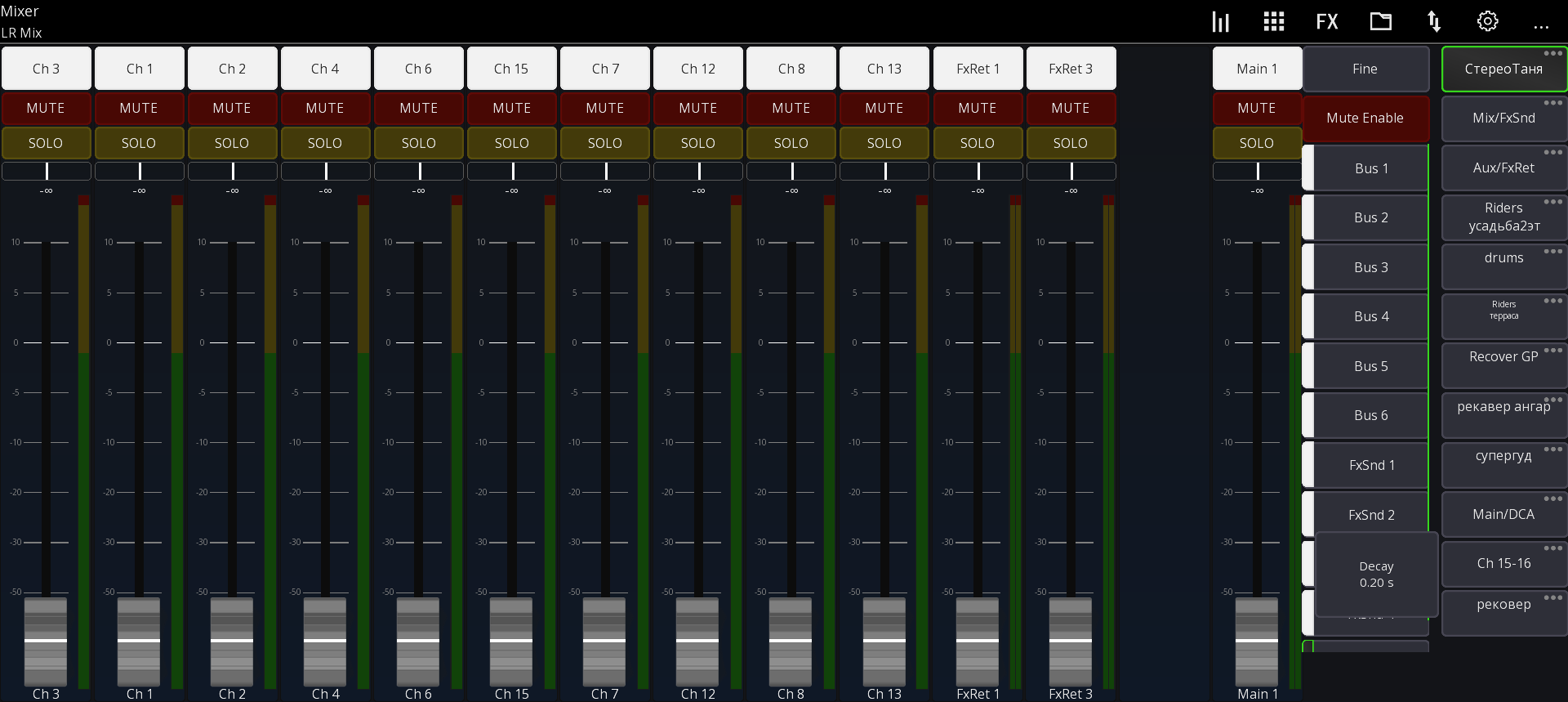Click the three dots on СтереоТаня layer
Screen dimensions: 1568x702
(1553, 54)
